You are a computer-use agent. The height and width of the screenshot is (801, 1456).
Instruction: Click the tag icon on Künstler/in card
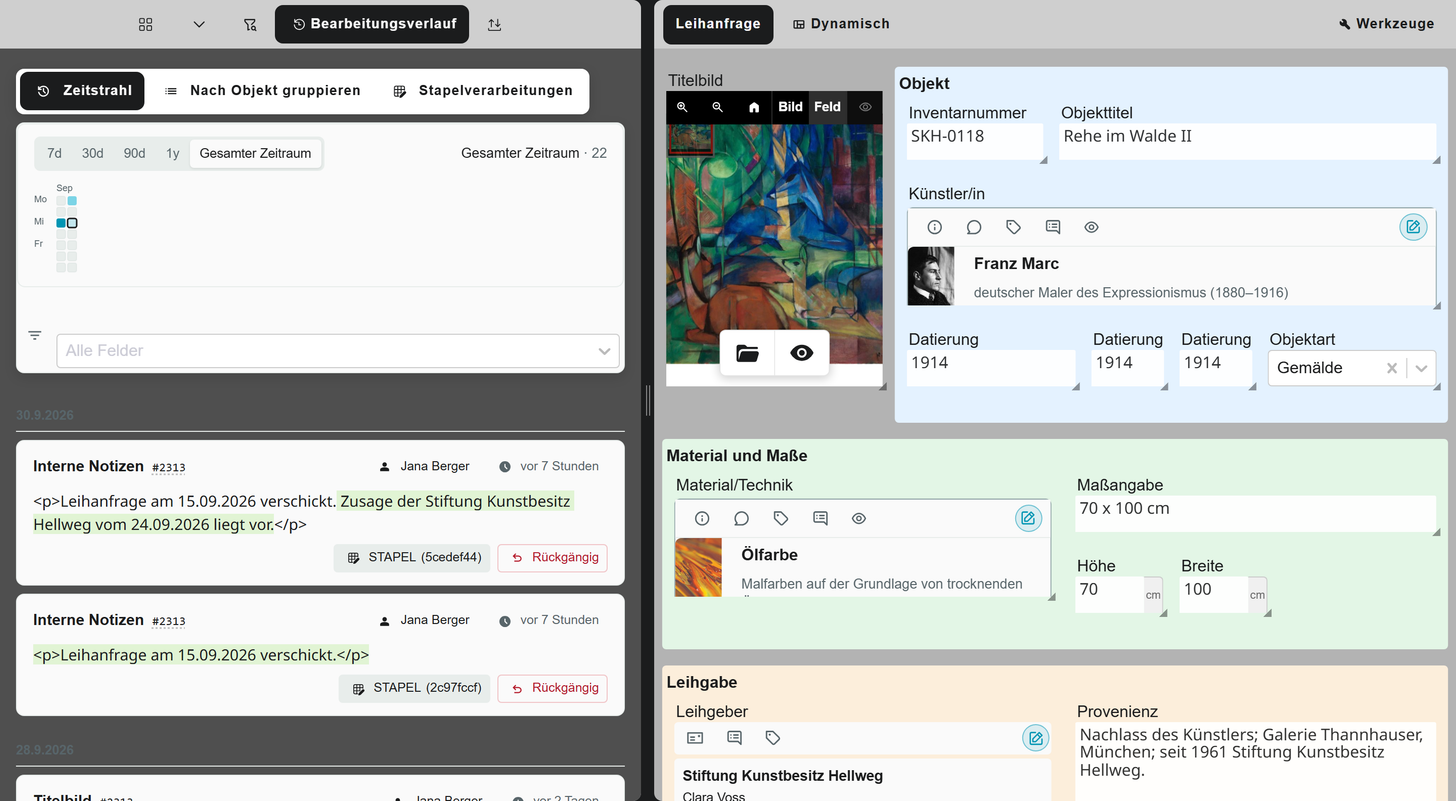pyautogui.click(x=1013, y=227)
